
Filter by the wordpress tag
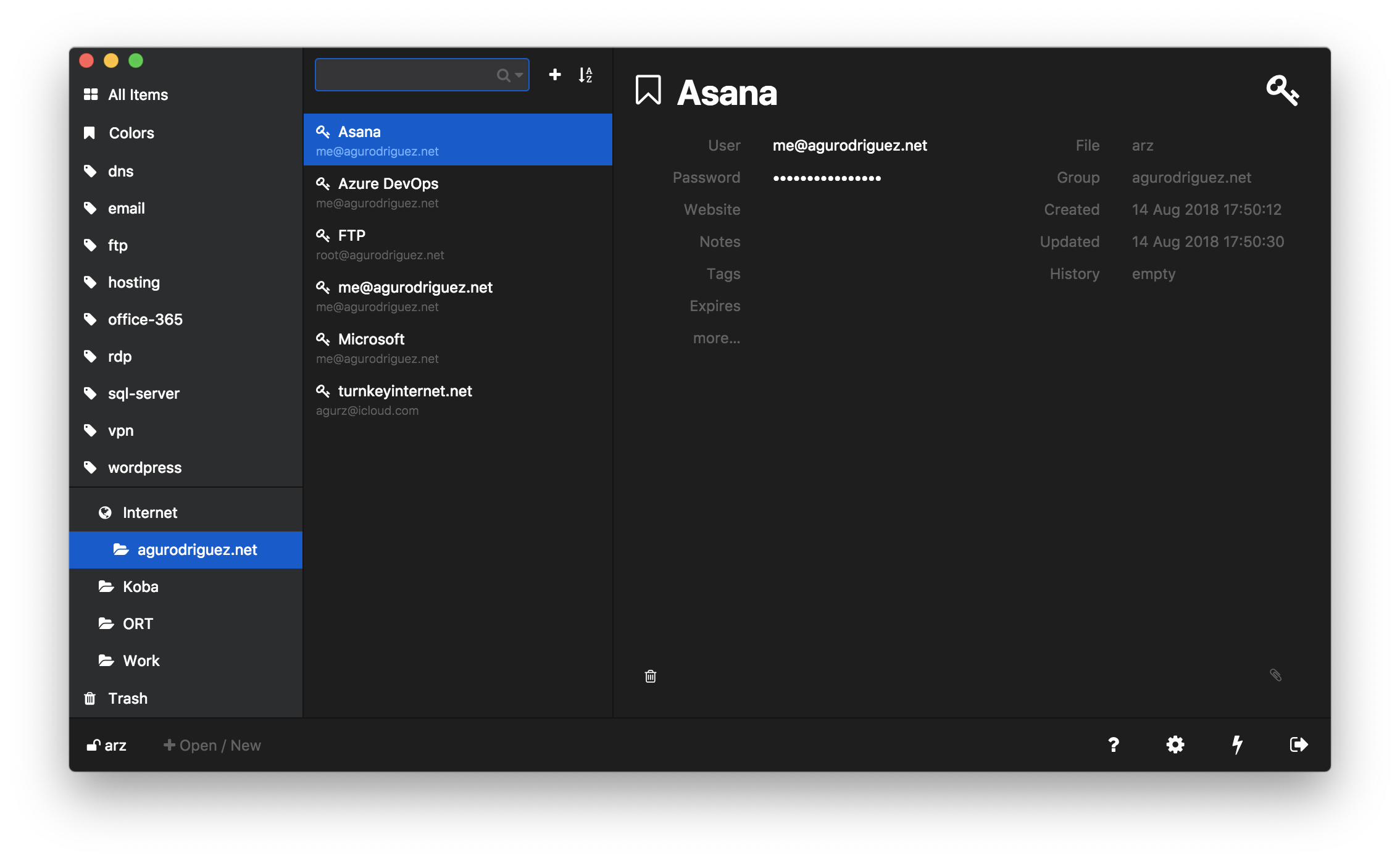144,467
